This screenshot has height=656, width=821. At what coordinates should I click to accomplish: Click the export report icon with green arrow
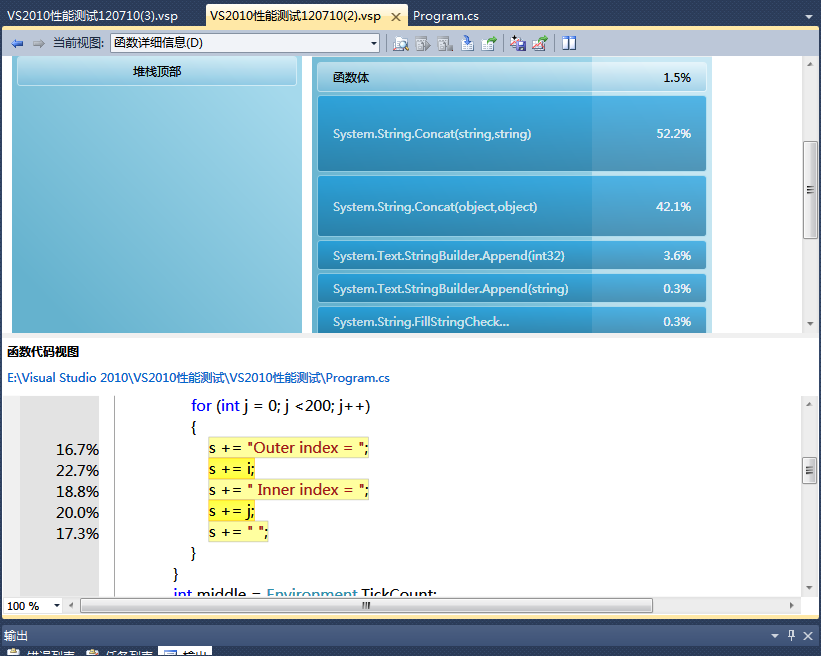(489, 43)
